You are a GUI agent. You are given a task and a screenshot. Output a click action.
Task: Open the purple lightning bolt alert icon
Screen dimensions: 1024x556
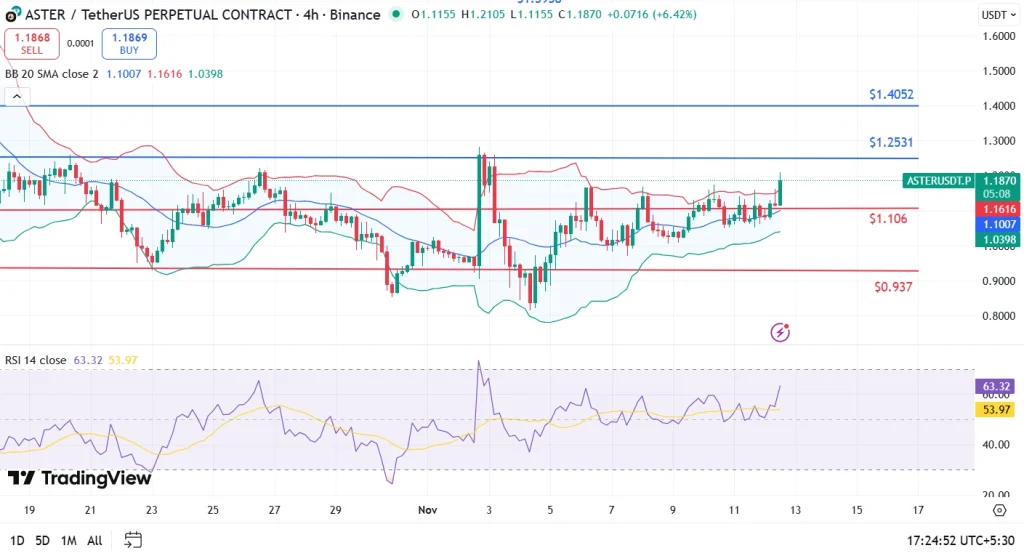[x=782, y=331]
